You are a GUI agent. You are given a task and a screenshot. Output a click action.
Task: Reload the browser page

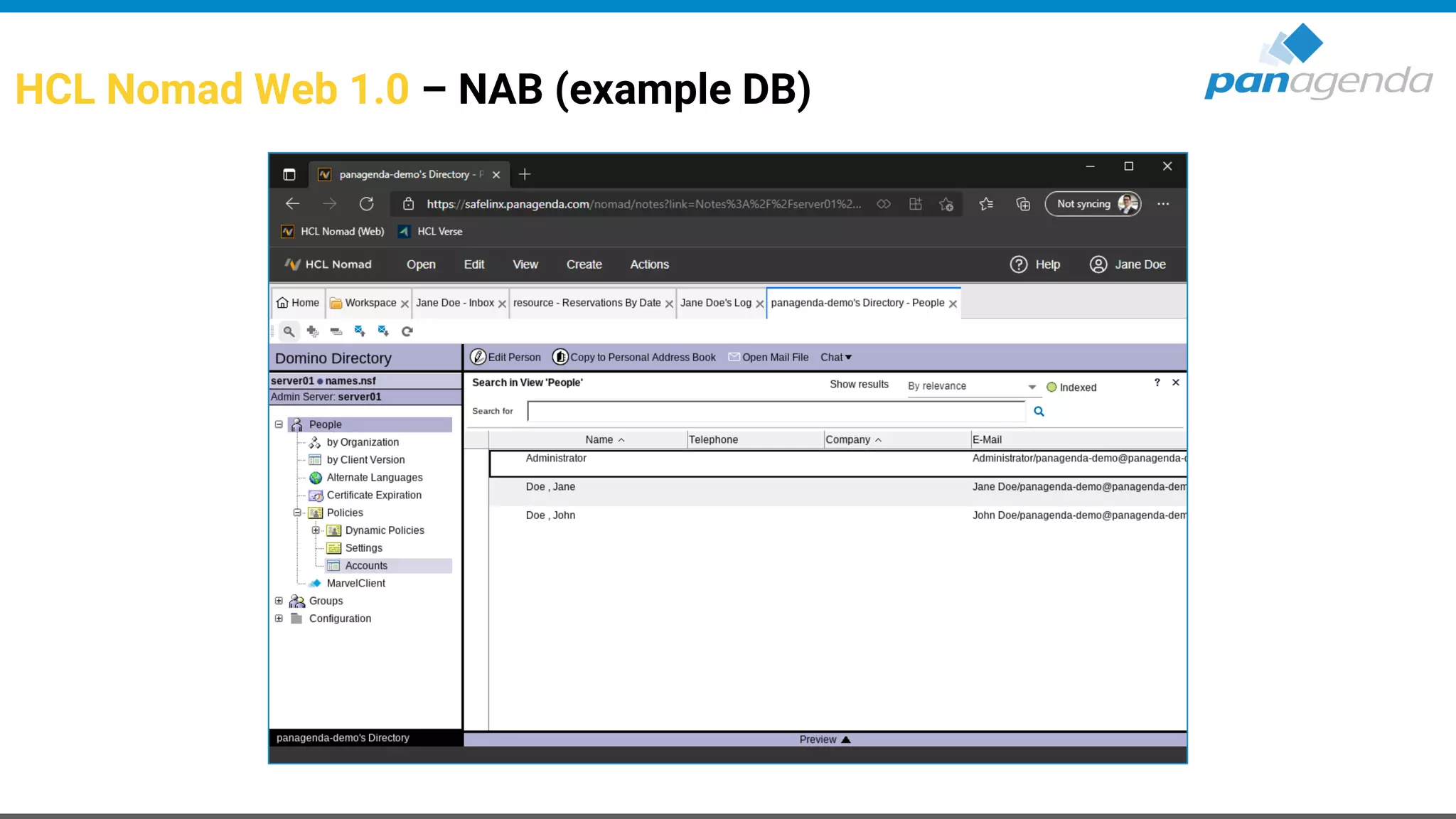[366, 204]
